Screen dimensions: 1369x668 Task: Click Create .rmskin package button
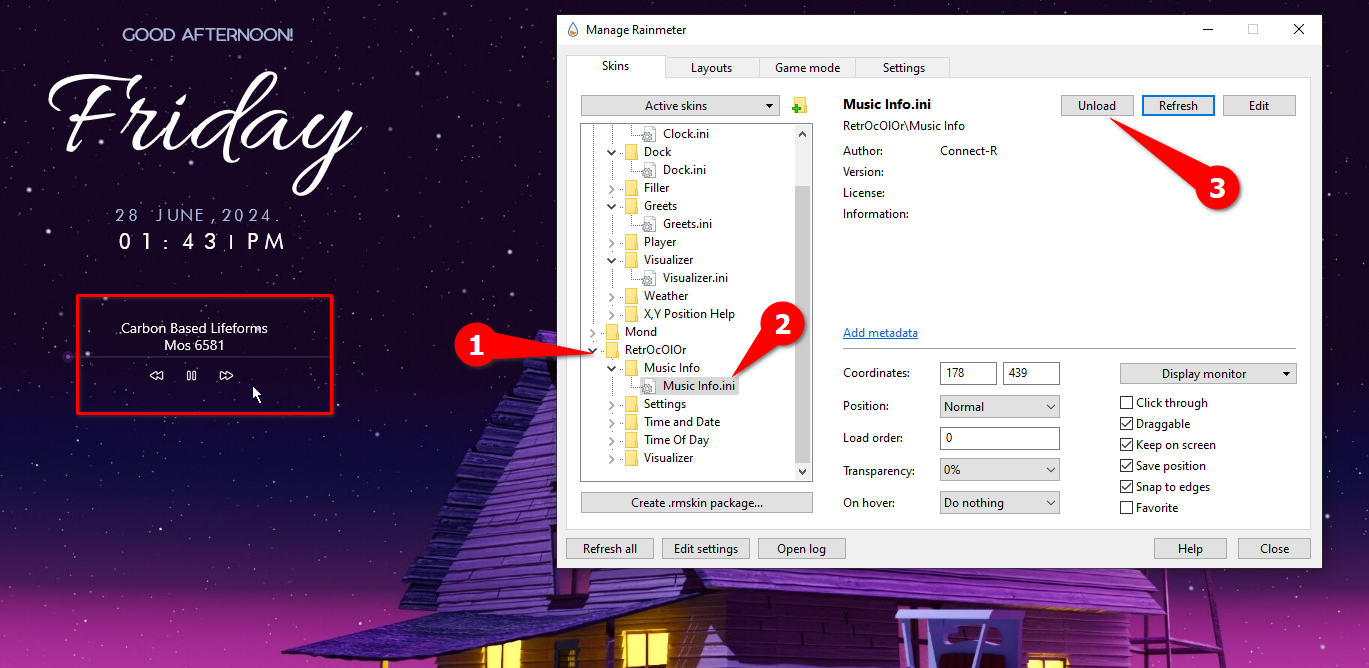coord(697,502)
